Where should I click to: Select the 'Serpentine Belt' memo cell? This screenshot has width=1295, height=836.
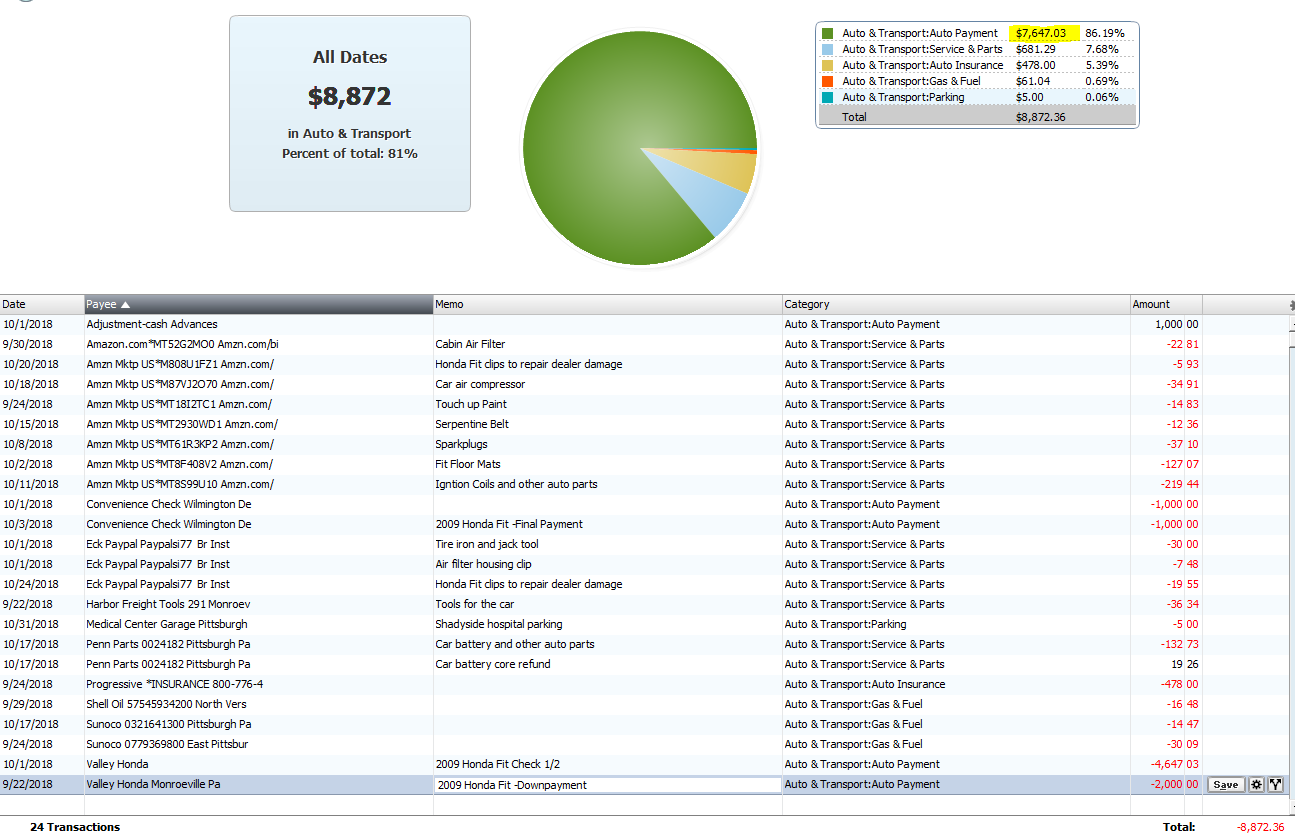[607, 424]
